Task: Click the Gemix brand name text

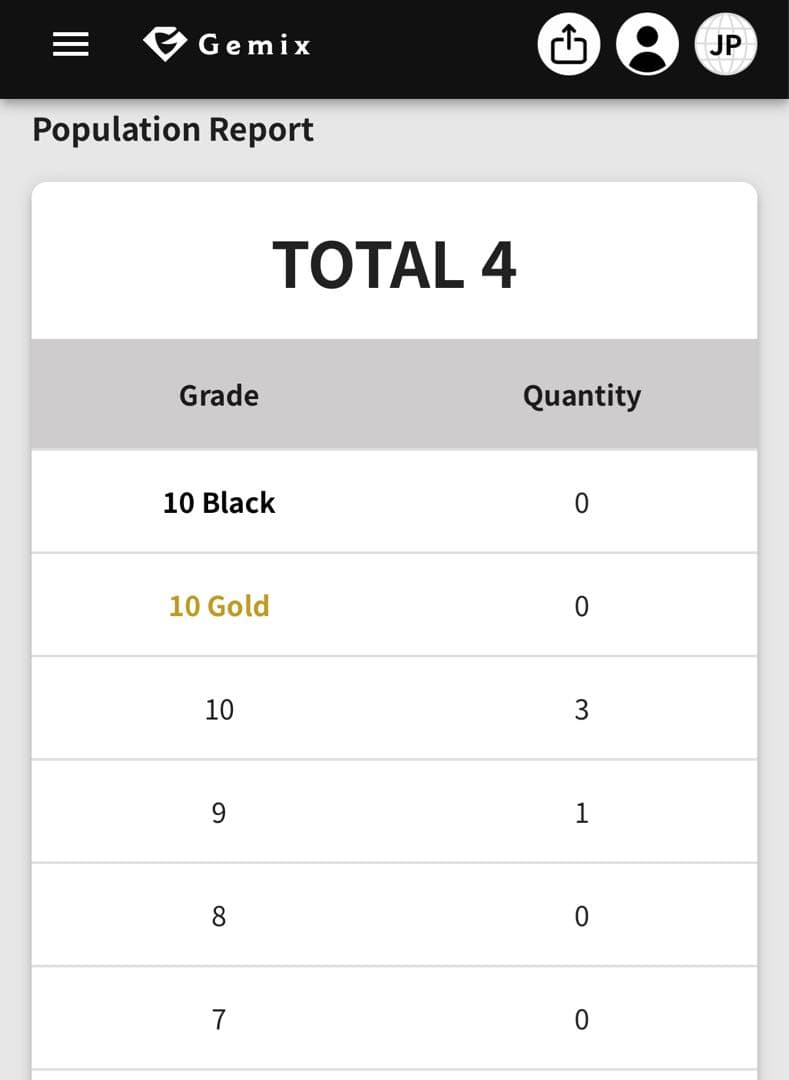Action: coord(254,45)
